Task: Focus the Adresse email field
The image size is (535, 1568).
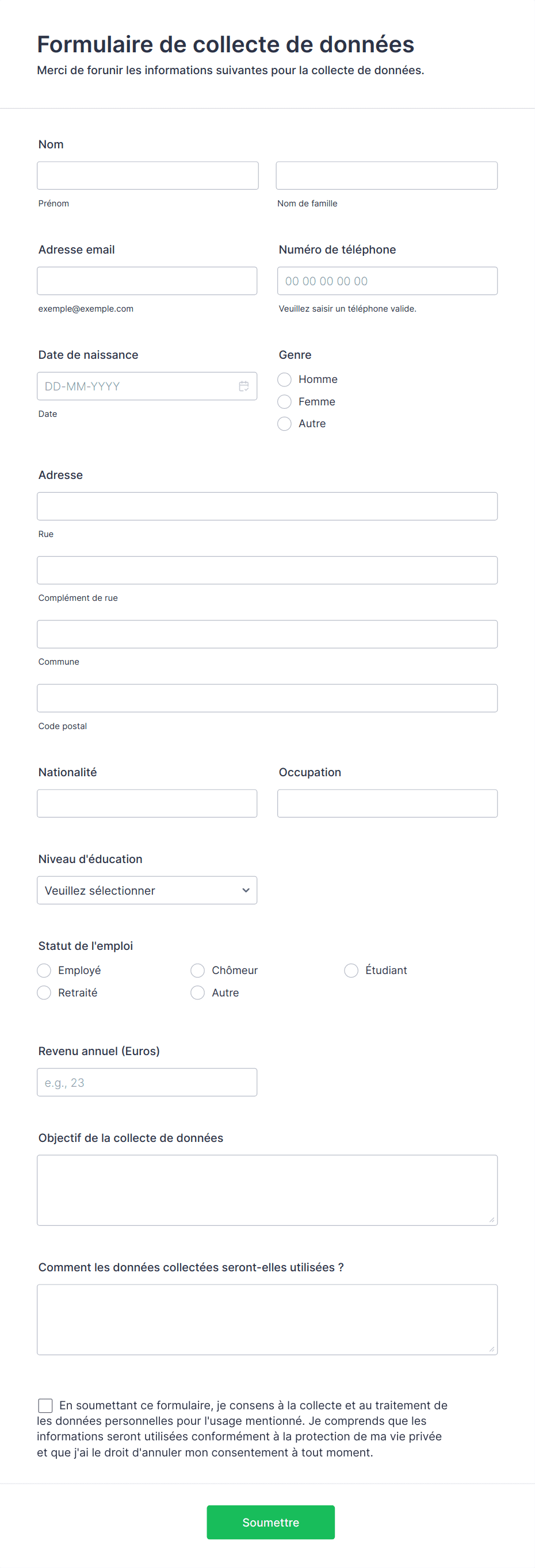Action: pos(147,281)
